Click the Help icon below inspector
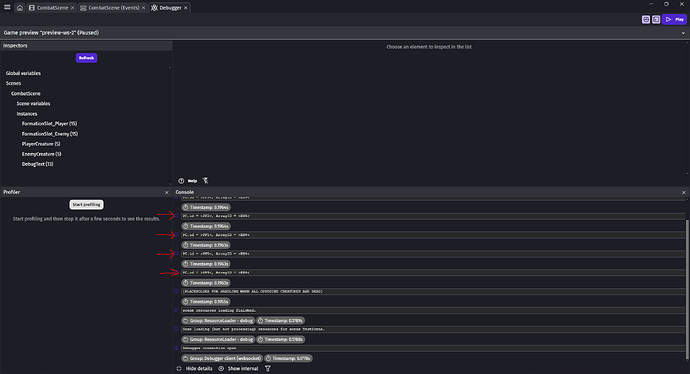 [x=181, y=181]
